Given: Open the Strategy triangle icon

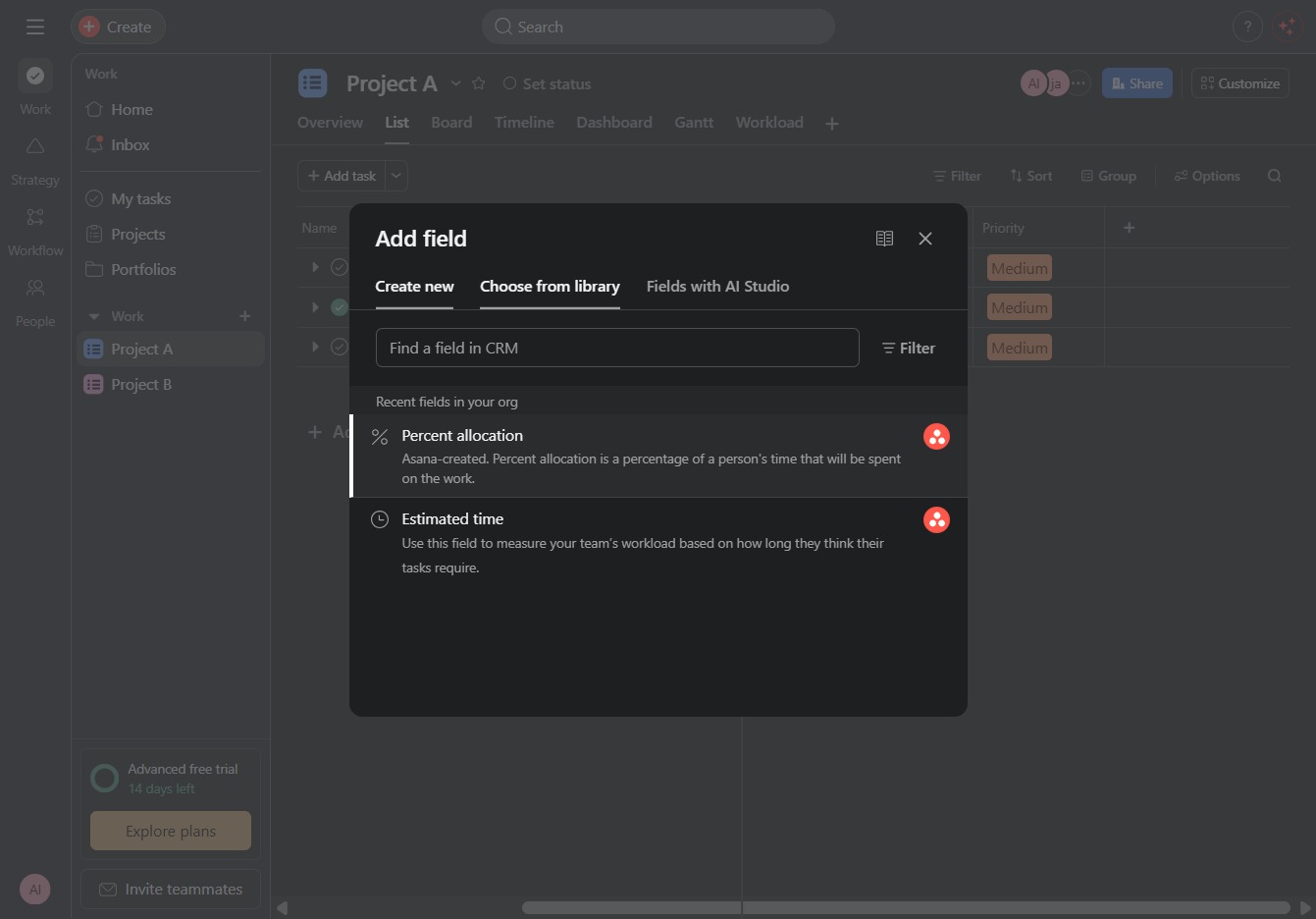Looking at the screenshot, I should pyautogui.click(x=35, y=146).
